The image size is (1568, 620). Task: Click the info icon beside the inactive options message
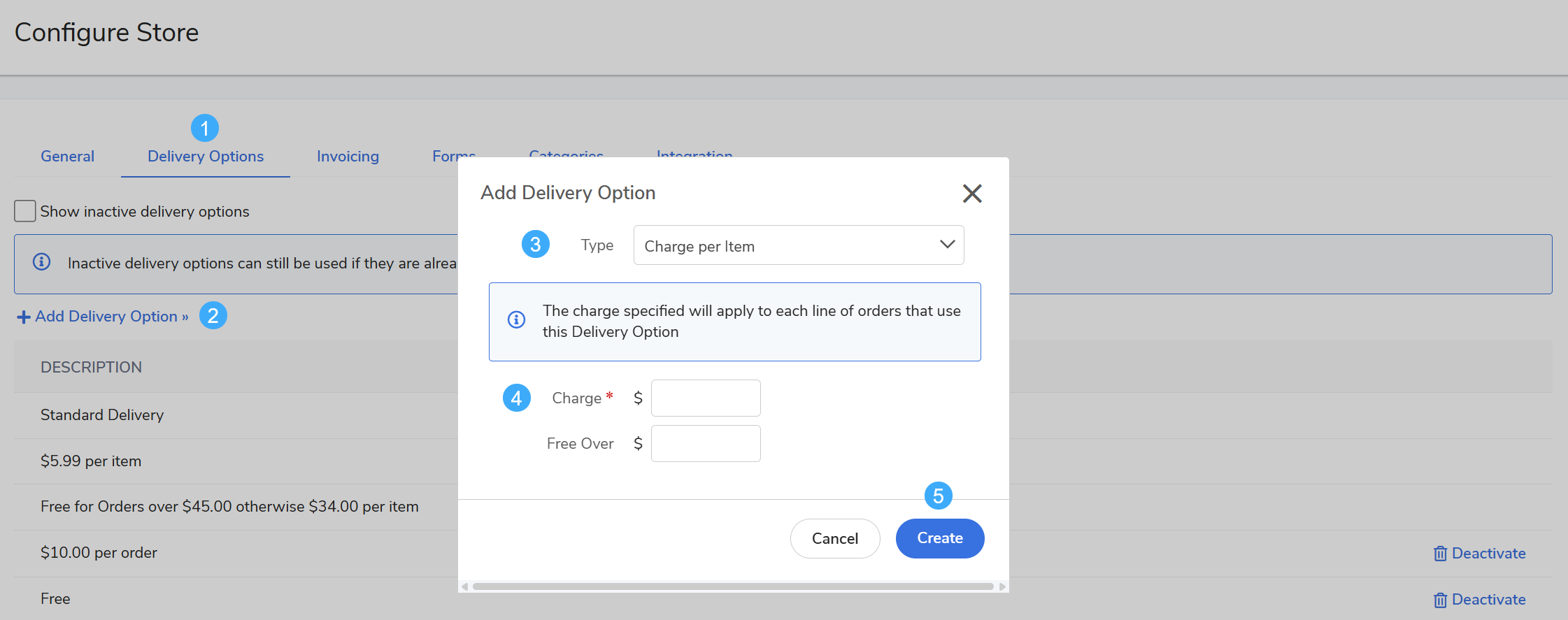coord(42,262)
